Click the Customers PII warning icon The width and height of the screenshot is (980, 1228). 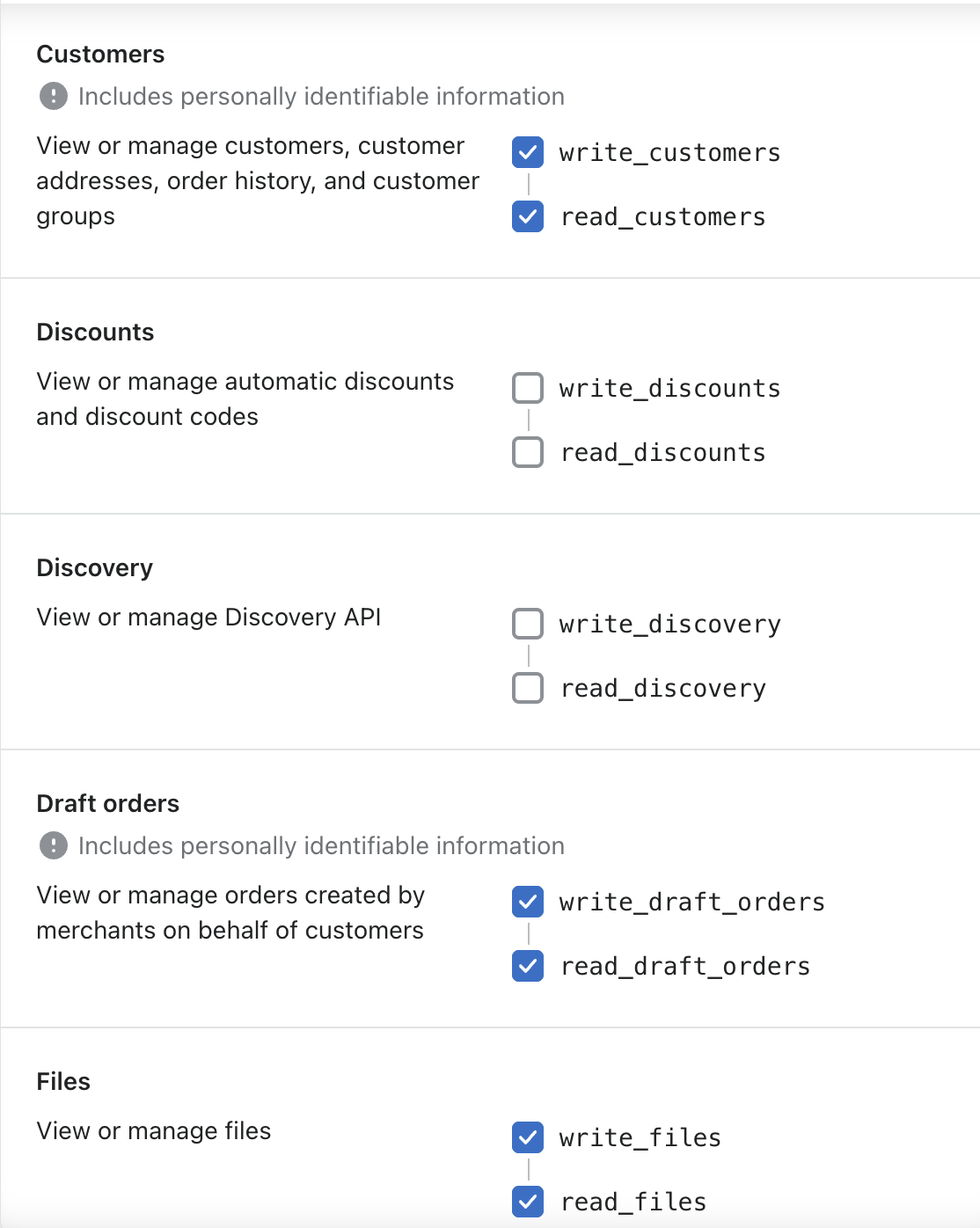point(54,96)
